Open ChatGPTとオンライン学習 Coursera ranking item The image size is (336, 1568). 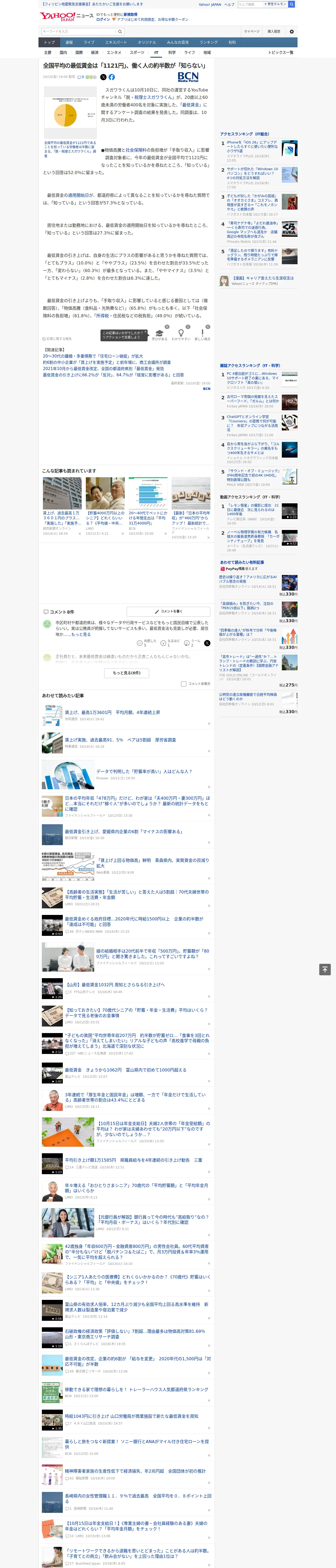coord(253,423)
